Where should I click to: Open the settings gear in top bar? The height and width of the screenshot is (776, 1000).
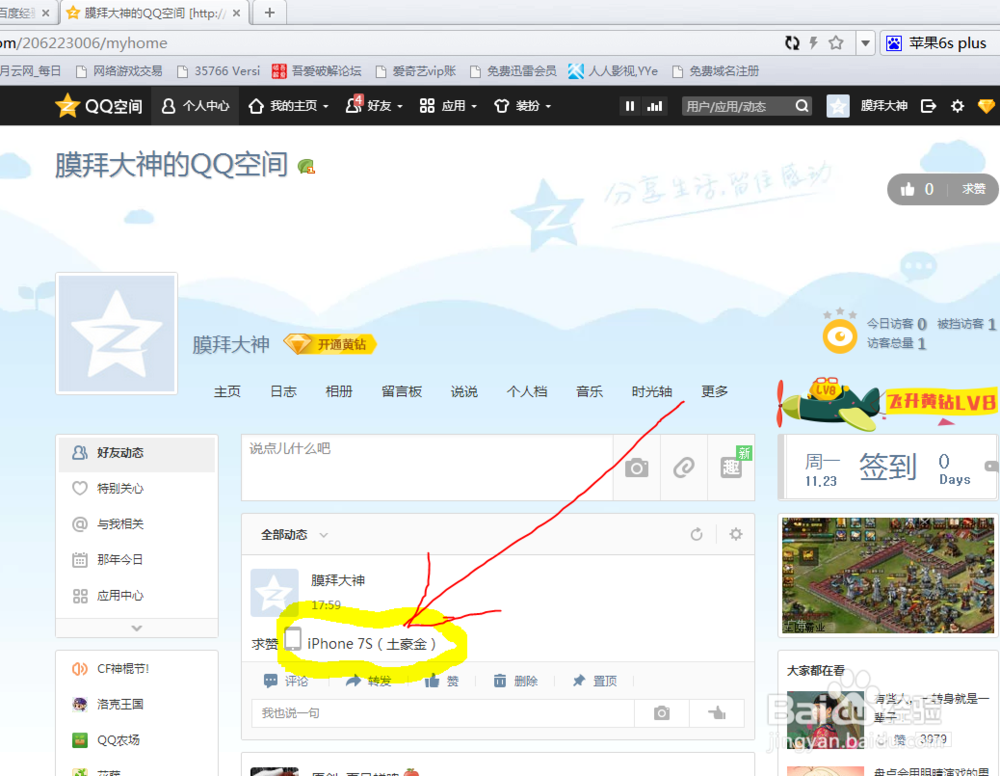957,106
